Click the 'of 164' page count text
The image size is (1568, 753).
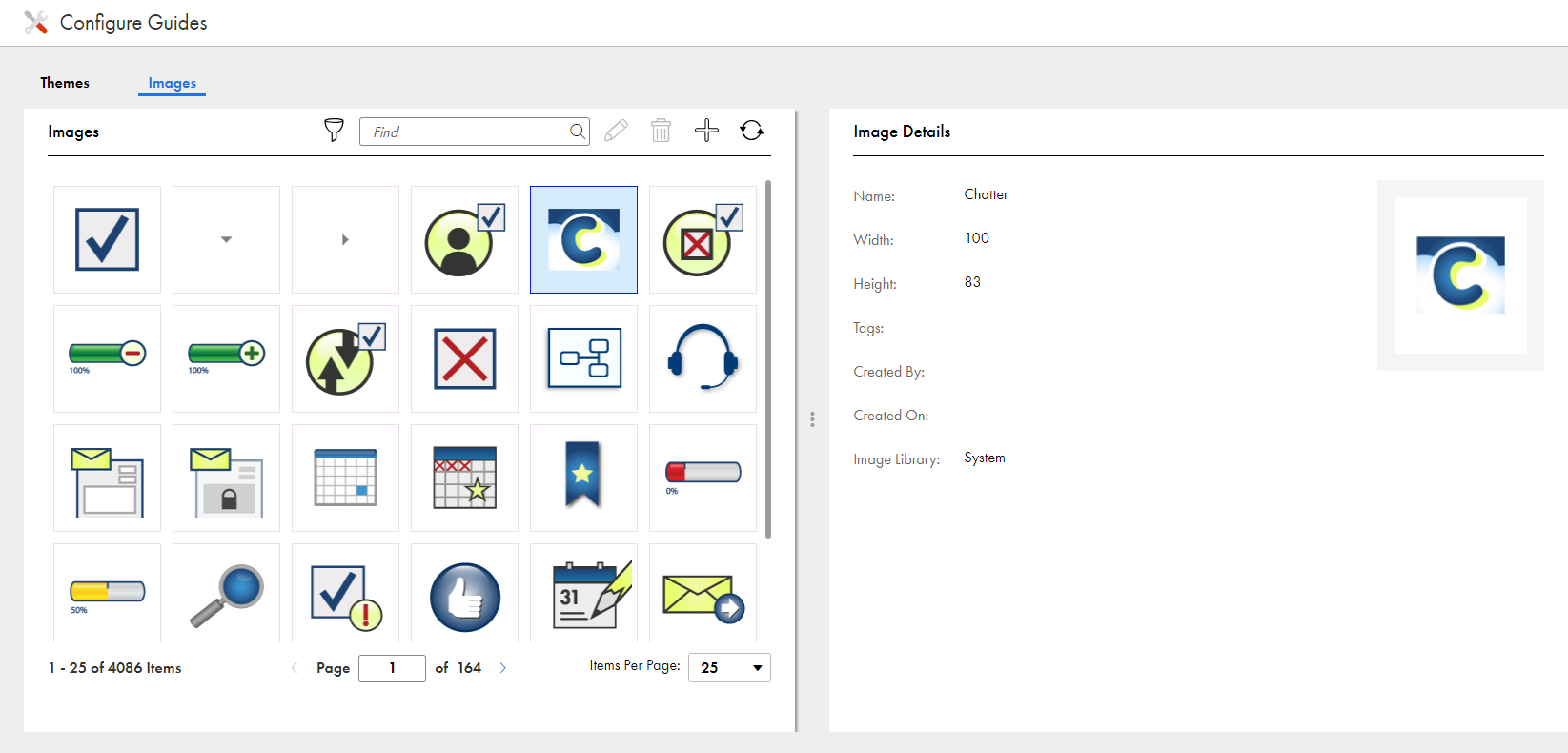pyautogui.click(x=458, y=668)
